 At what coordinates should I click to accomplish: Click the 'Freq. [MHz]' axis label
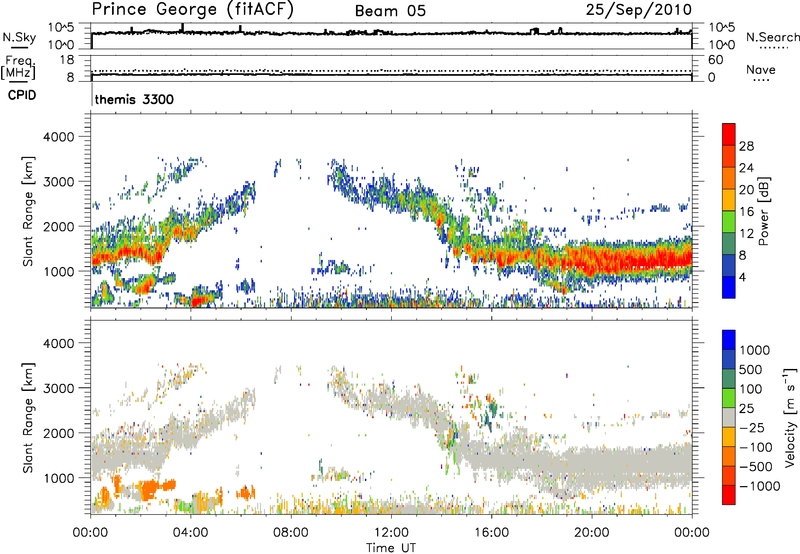tap(19, 68)
